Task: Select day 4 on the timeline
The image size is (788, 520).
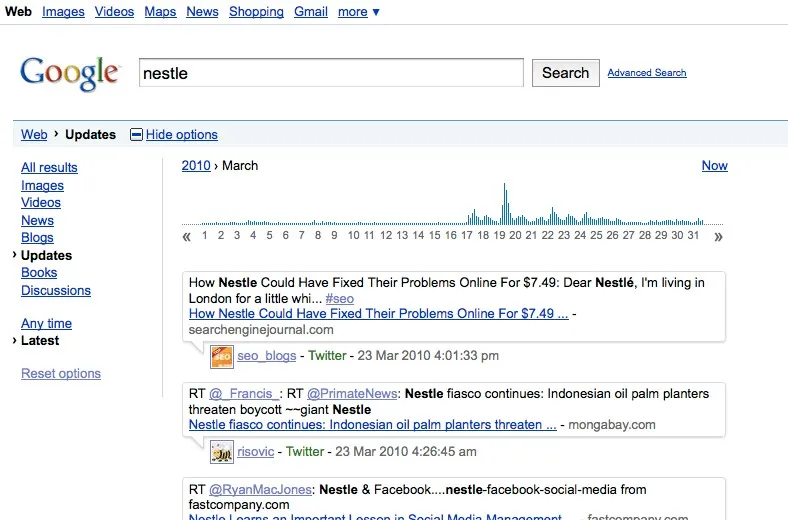Action: (253, 235)
